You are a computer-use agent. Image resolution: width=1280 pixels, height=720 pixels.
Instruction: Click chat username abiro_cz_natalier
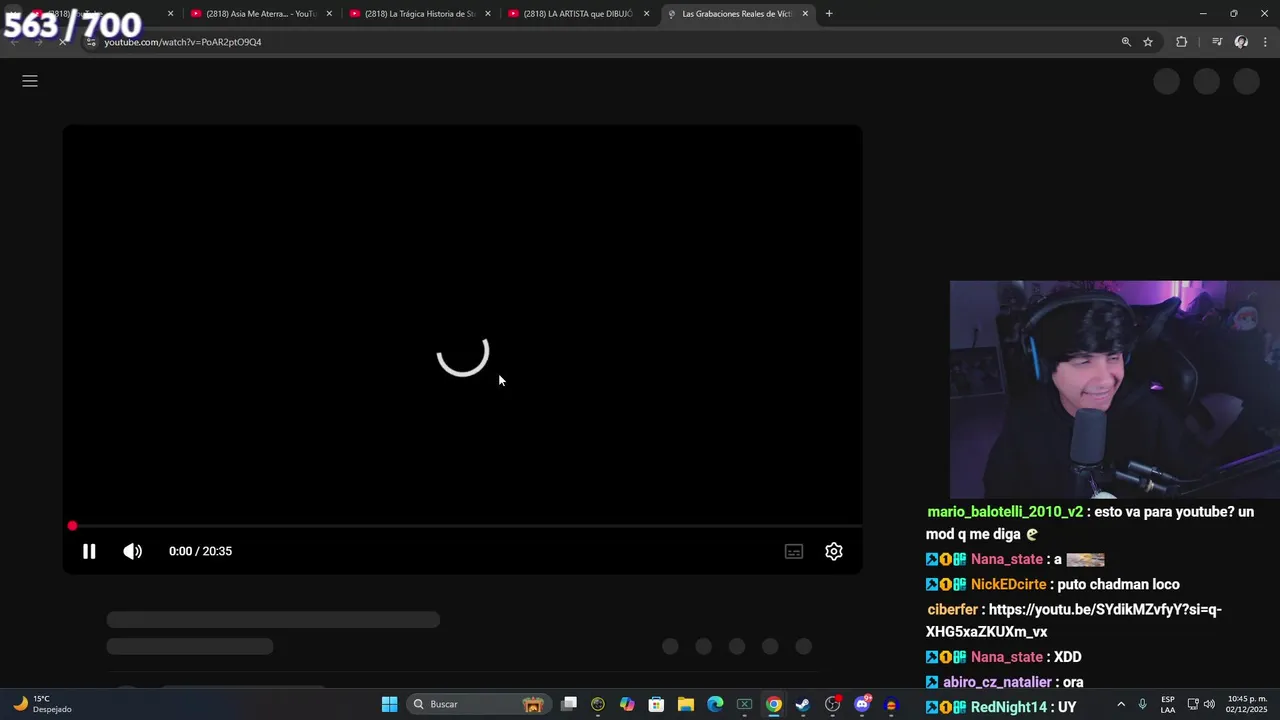pos(997,682)
